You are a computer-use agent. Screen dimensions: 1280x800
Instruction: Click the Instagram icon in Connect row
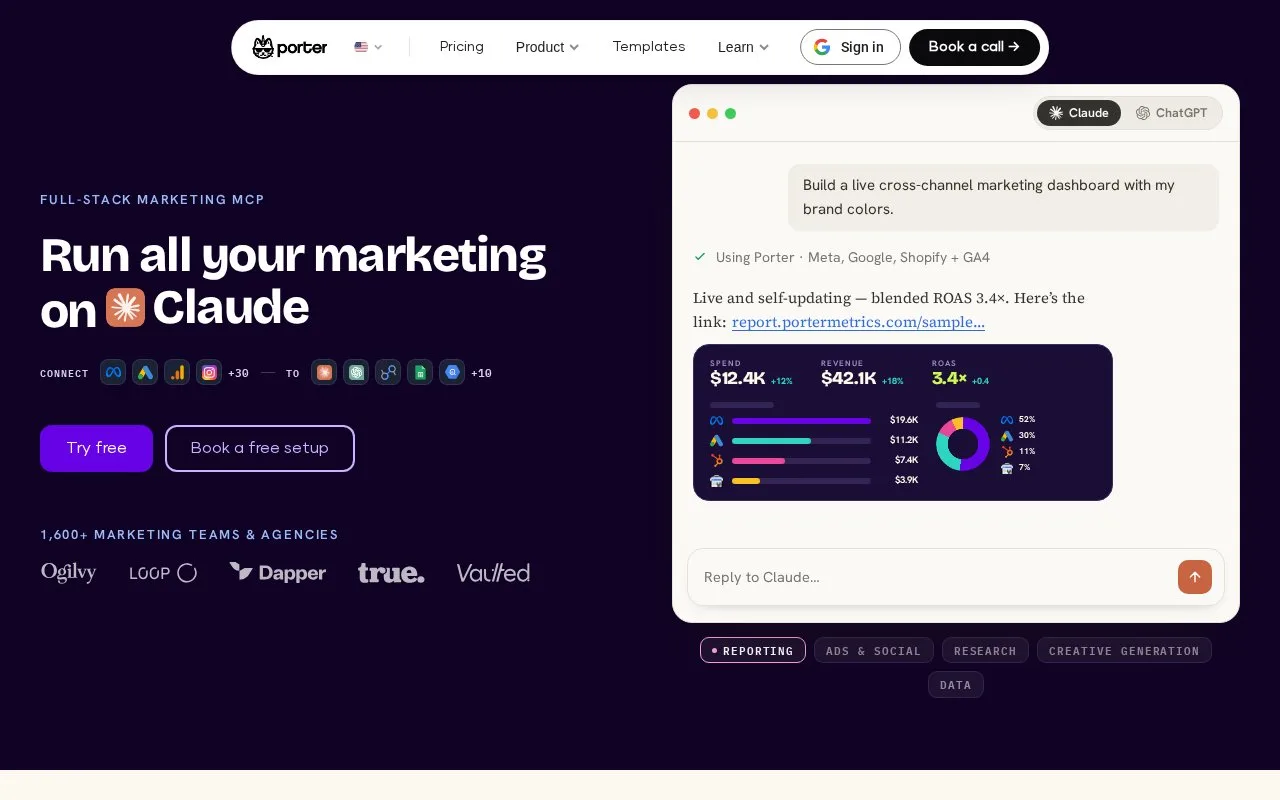[209, 373]
